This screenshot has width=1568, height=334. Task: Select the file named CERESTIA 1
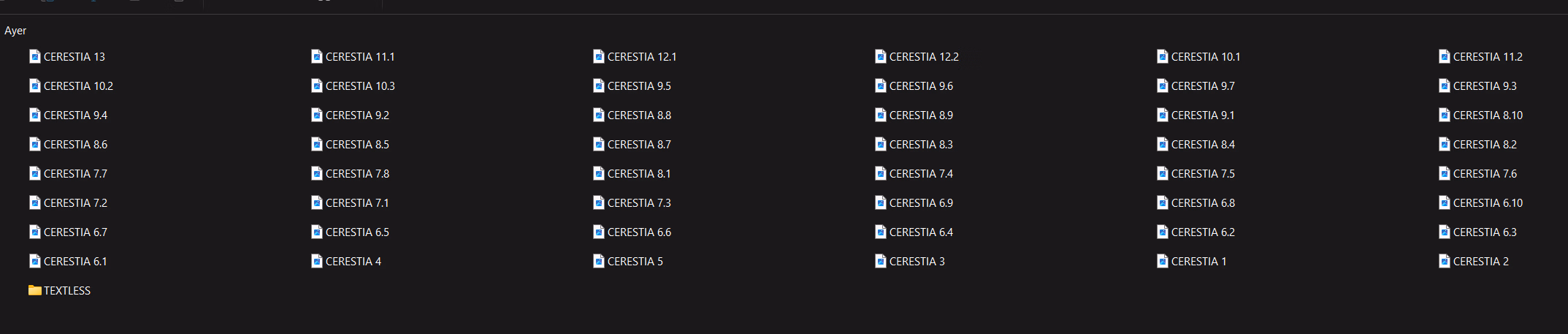(1191, 261)
